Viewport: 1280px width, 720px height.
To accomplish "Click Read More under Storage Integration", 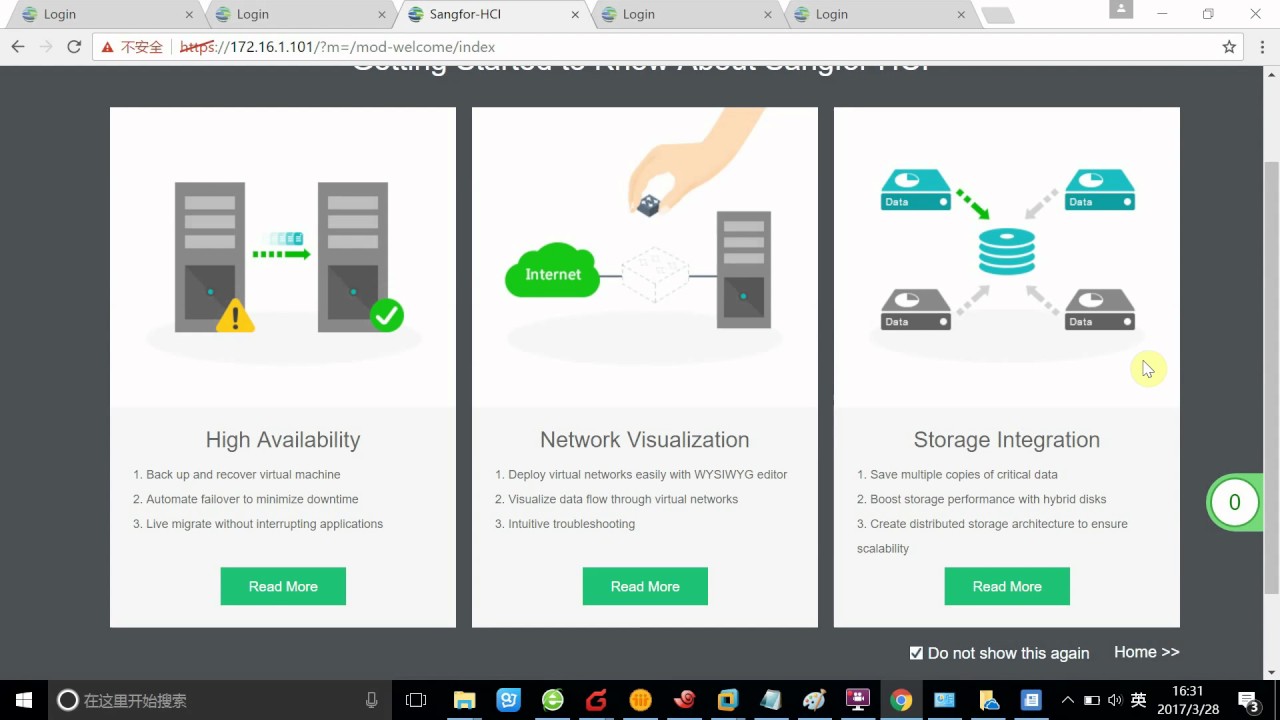I will 1007,586.
